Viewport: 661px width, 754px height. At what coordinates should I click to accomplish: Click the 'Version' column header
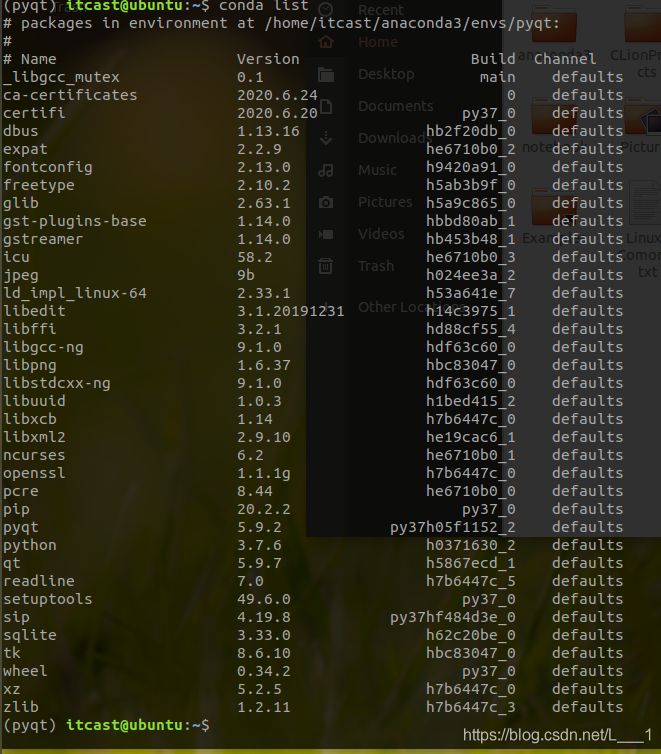(268, 59)
